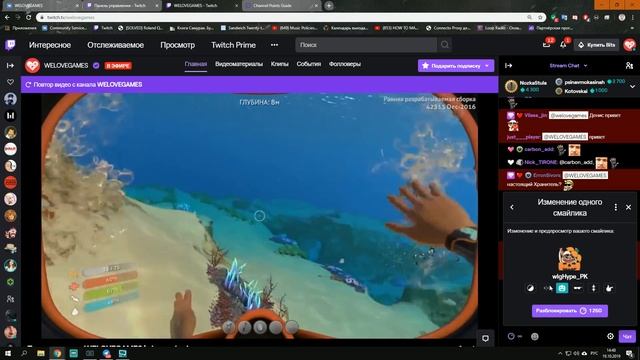The height and width of the screenshot is (360, 640).
Task: Select the vertical squish emote modifier
Action: (x=593, y=288)
